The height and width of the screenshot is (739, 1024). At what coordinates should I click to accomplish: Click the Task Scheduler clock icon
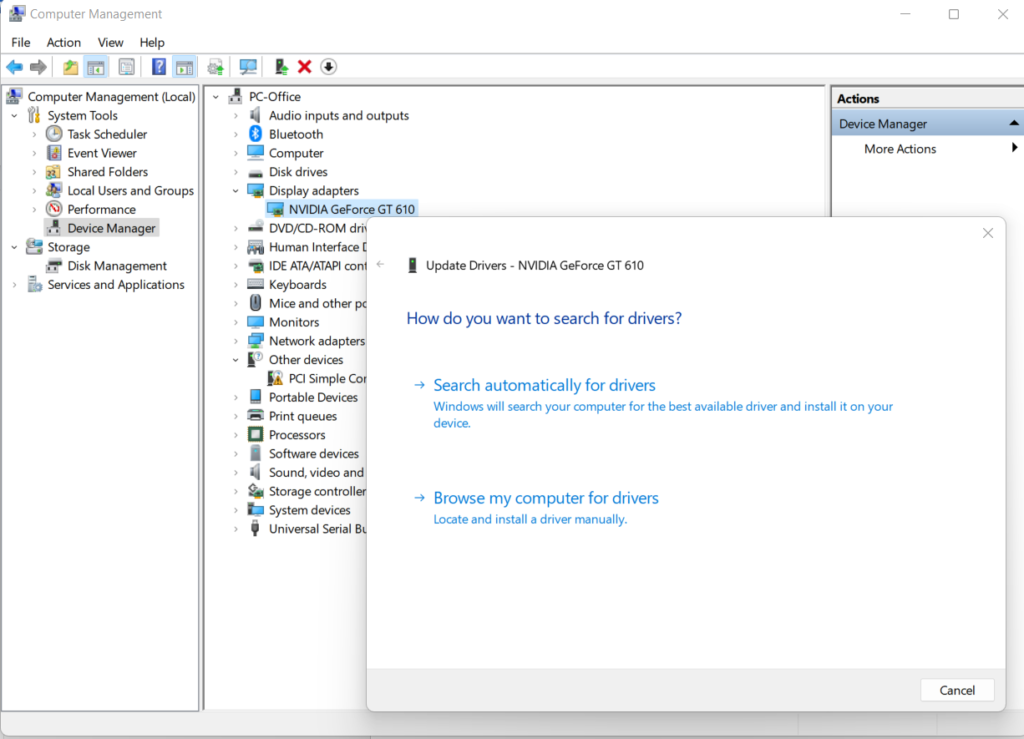click(54, 134)
